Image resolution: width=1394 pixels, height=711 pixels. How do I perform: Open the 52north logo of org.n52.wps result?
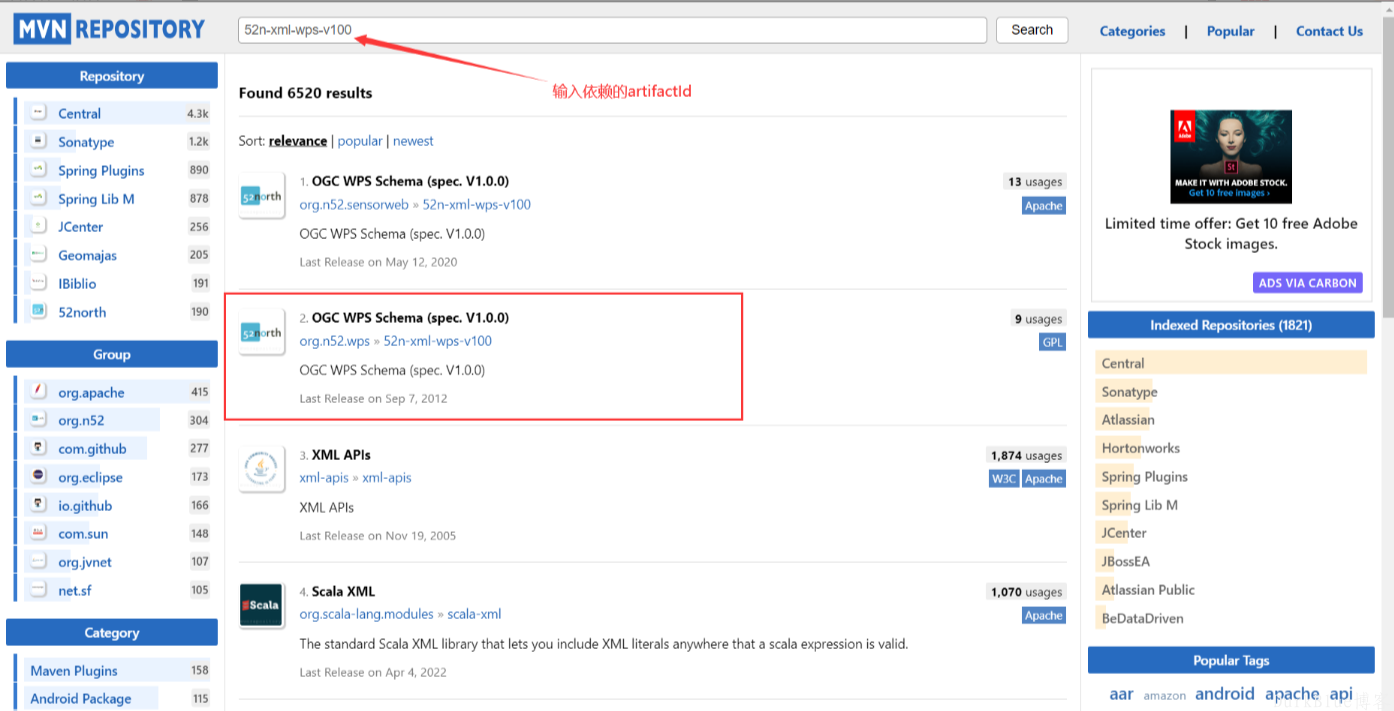tap(262, 333)
